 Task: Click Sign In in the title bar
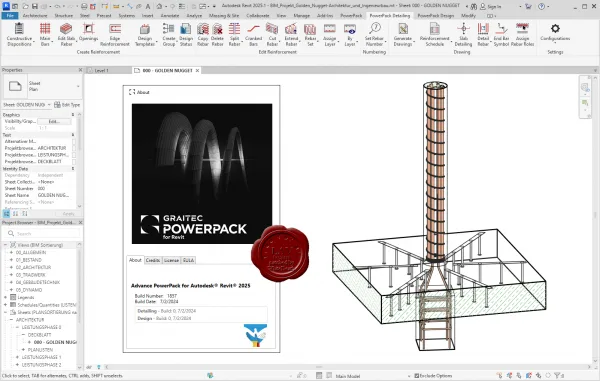491,7
